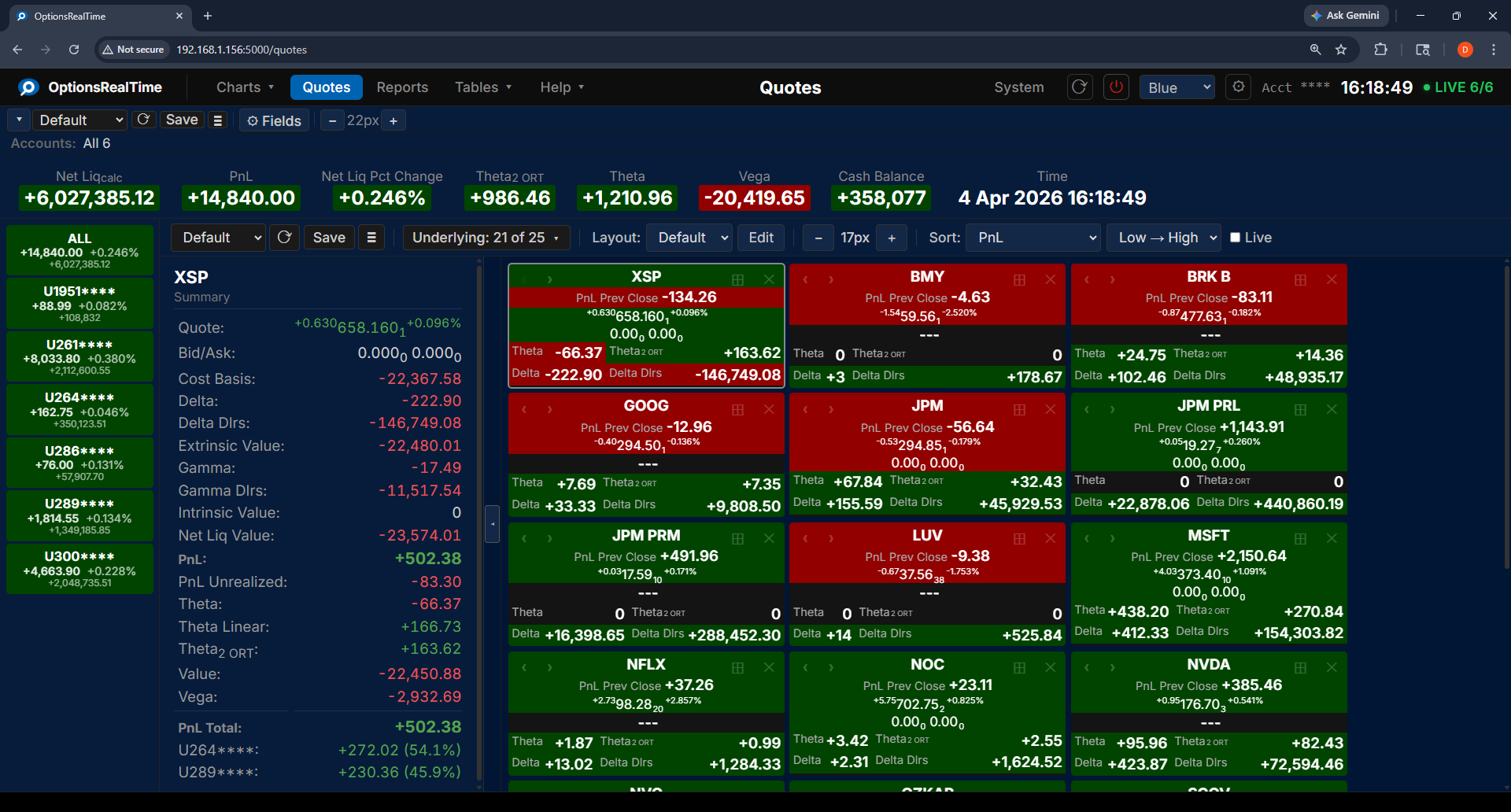Close the GOOG quote card
The width and height of the screenshot is (1511, 812).
pos(769,409)
